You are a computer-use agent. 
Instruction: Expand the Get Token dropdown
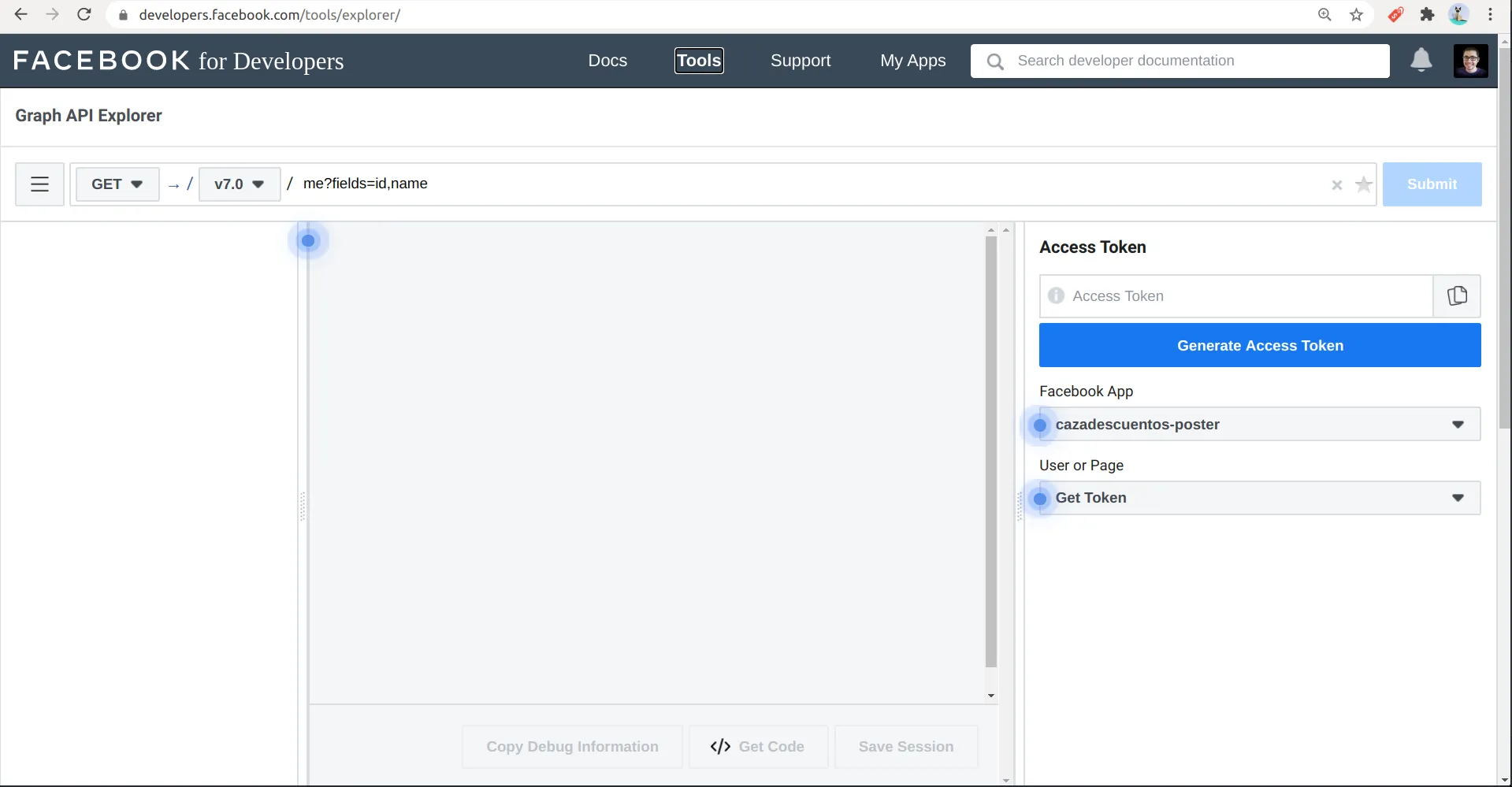[x=1260, y=498]
